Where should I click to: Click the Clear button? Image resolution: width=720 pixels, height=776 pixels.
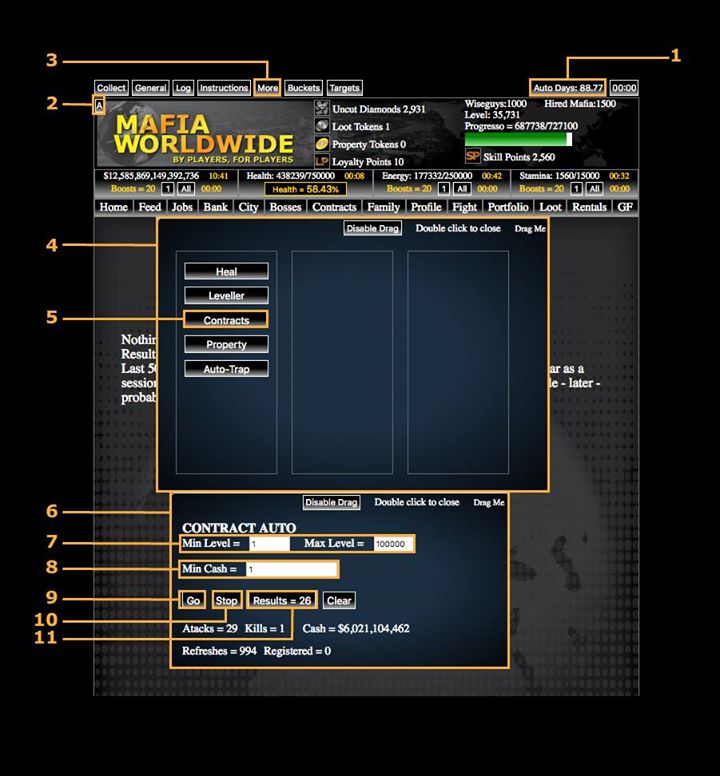pos(339,600)
